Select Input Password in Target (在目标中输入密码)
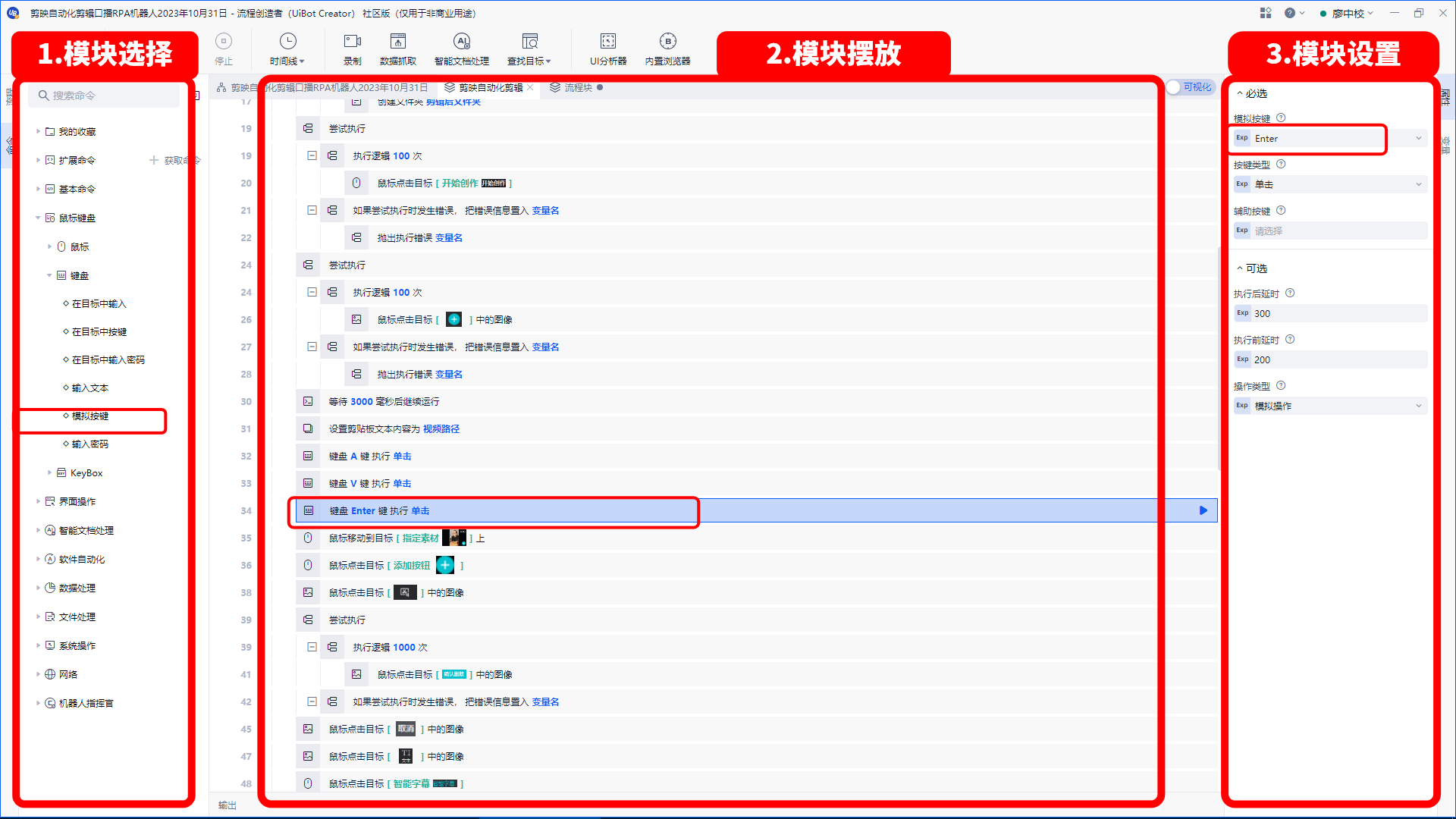1456x819 pixels. [108, 359]
